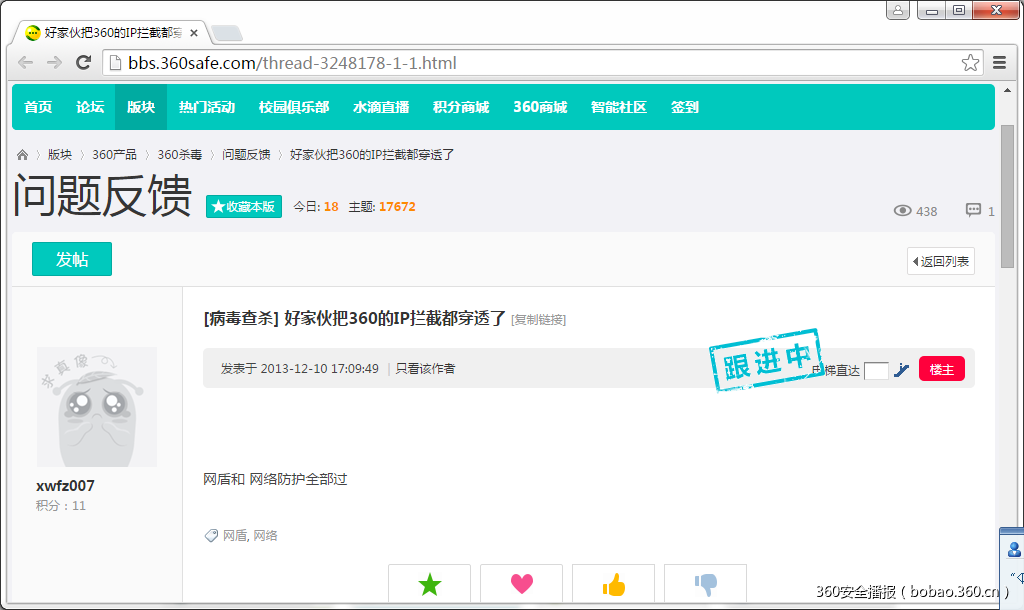Open 签到 from the navigation menu
This screenshot has width=1024, height=610.
[x=684, y=107]
